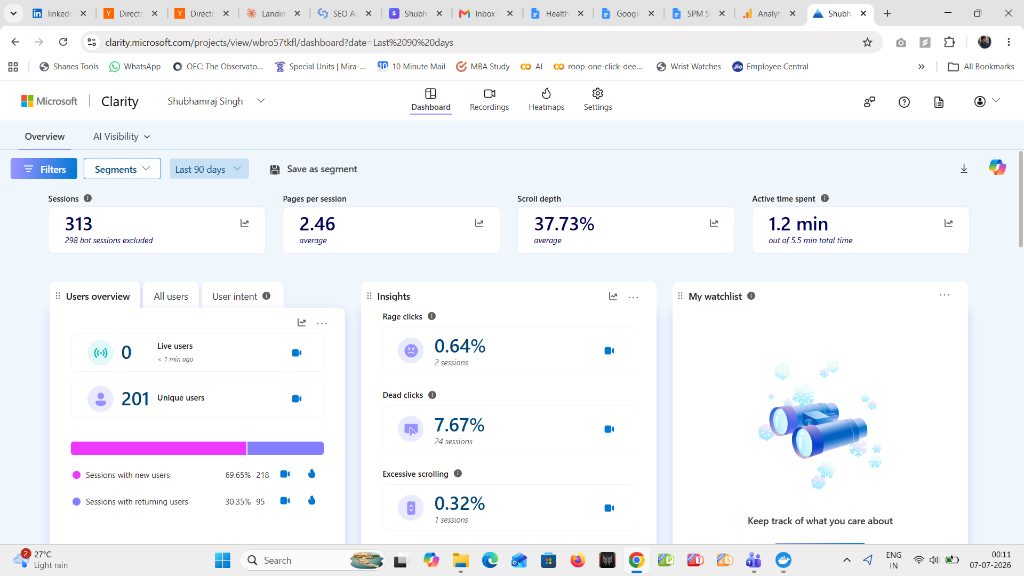Click the Microsoft logo link

[x=49, y=101]
